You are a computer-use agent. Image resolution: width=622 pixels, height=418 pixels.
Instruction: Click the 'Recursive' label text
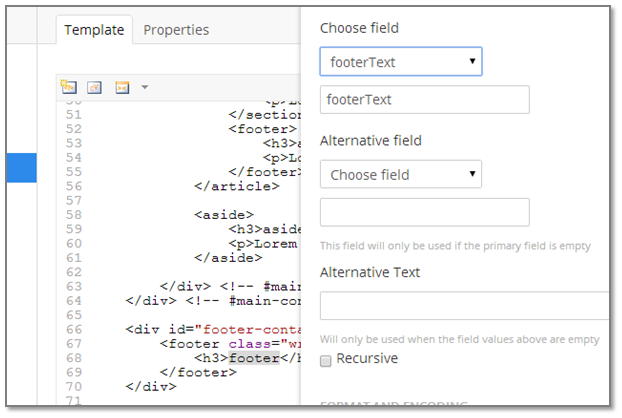367,359
